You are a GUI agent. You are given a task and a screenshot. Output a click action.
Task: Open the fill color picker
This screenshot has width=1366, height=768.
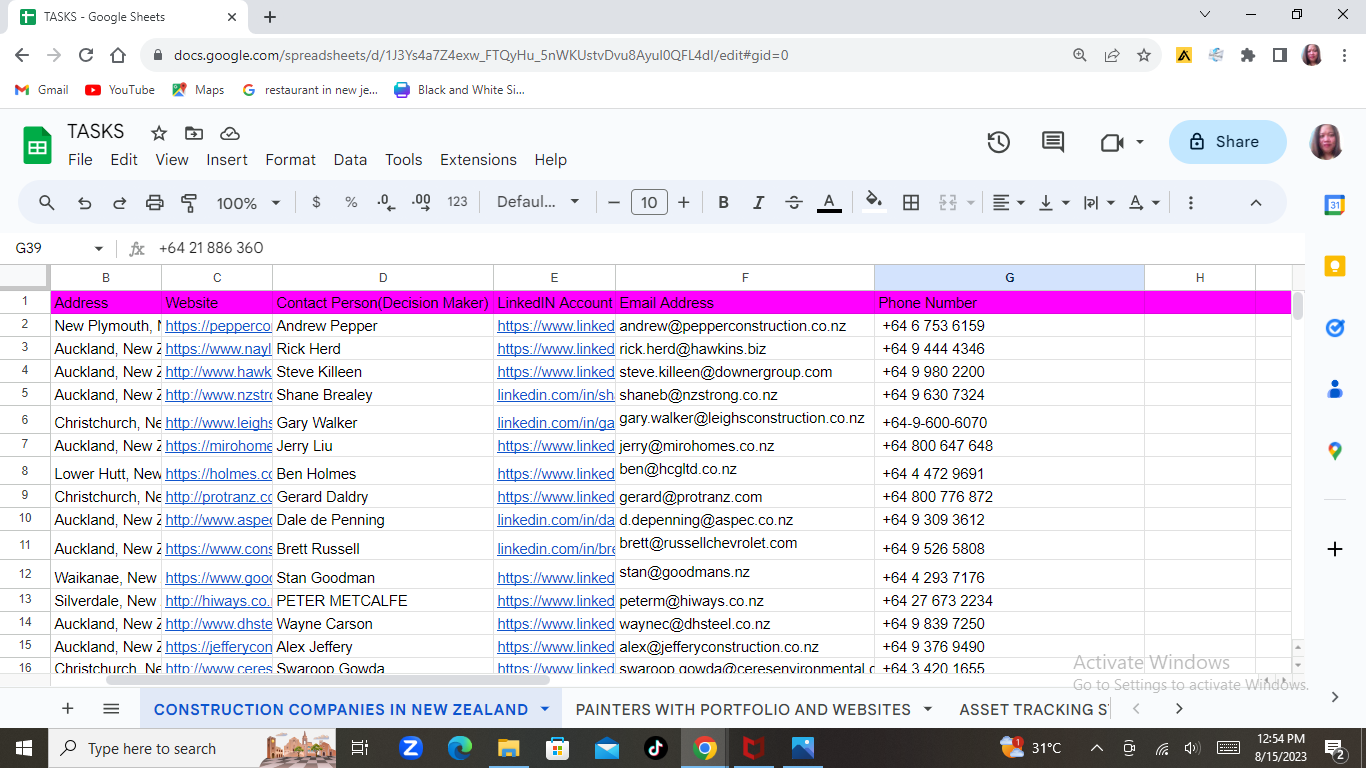[874, 202]
